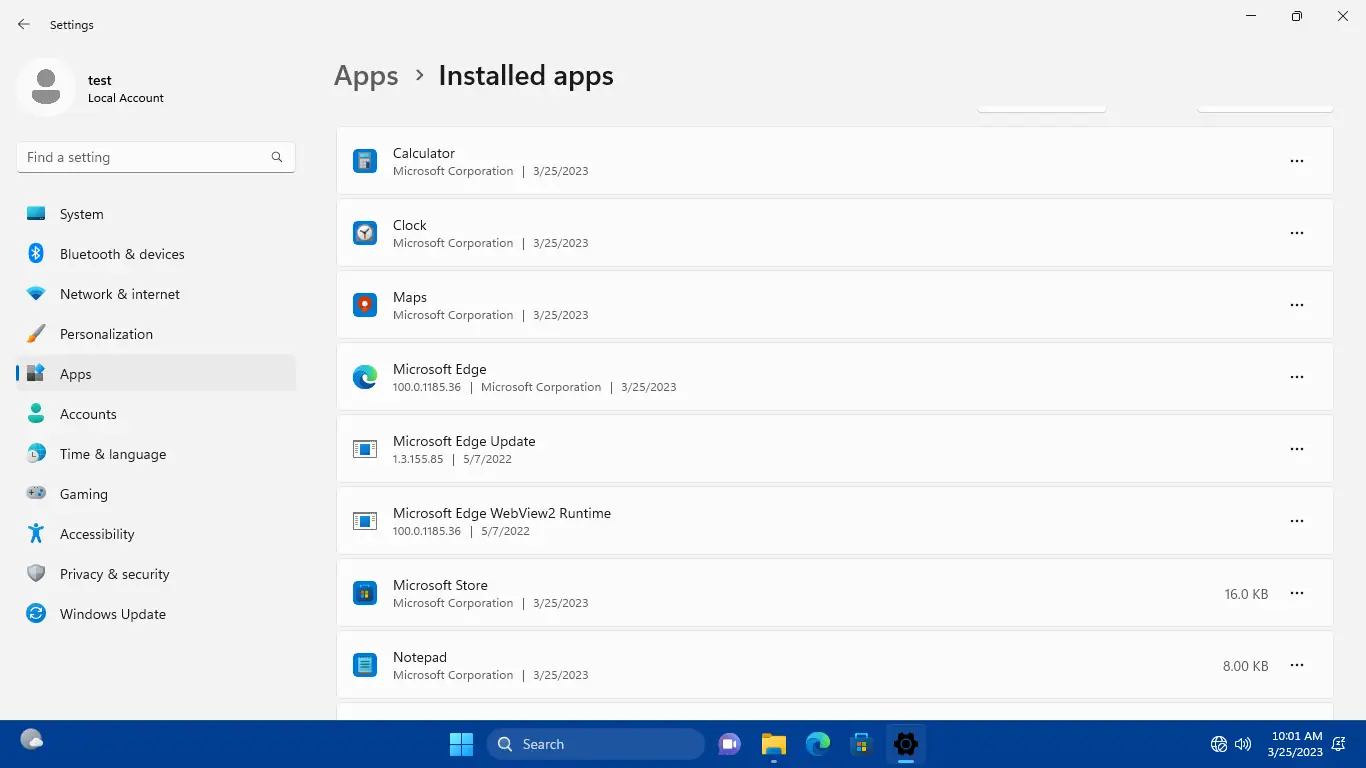
Task: Click the version 1.3.155.85 text
Action: pos(418,459)
